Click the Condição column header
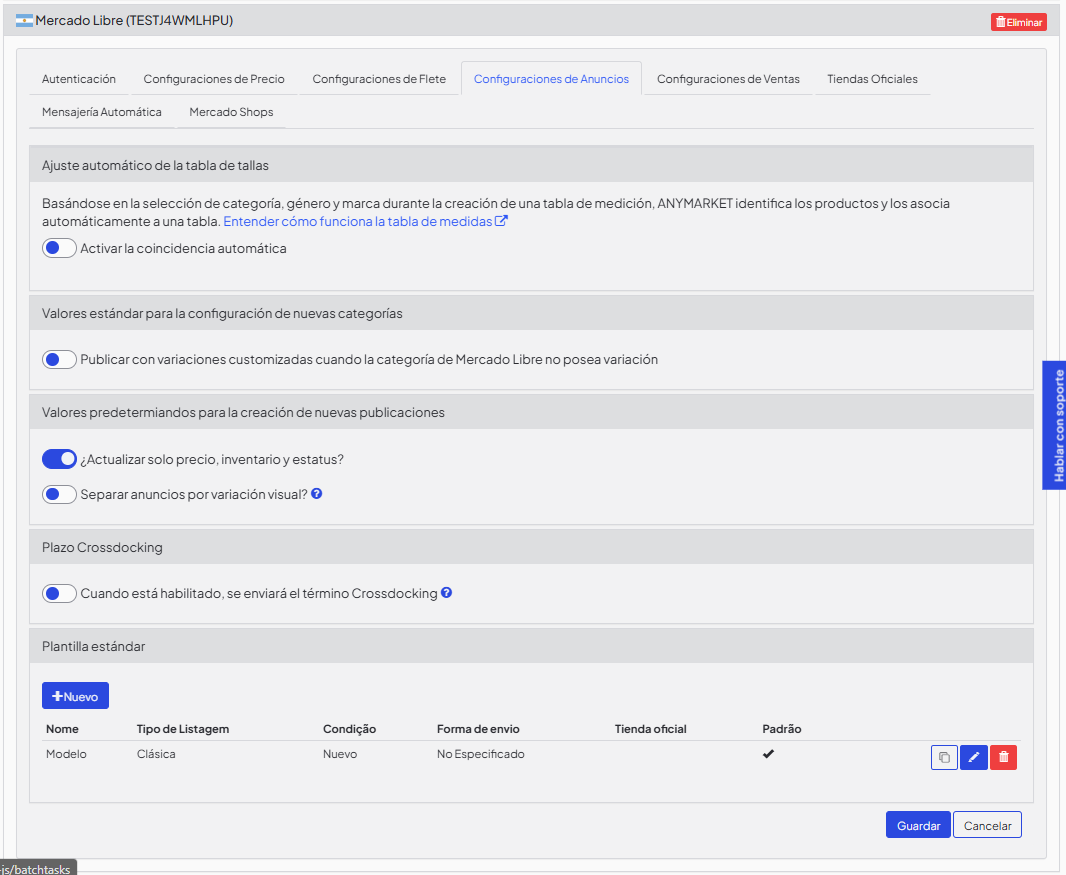This screenshot has height=875, width=1066. point(349,729)
